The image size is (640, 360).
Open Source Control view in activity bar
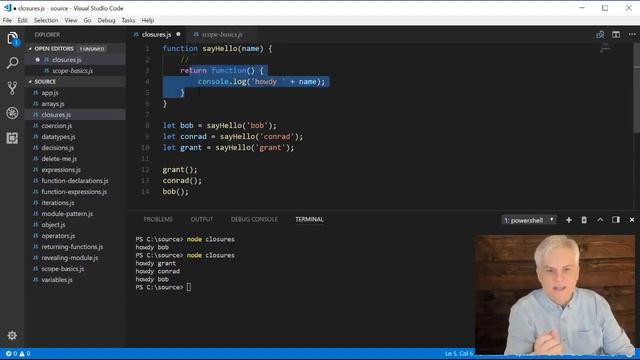[12, 88]
